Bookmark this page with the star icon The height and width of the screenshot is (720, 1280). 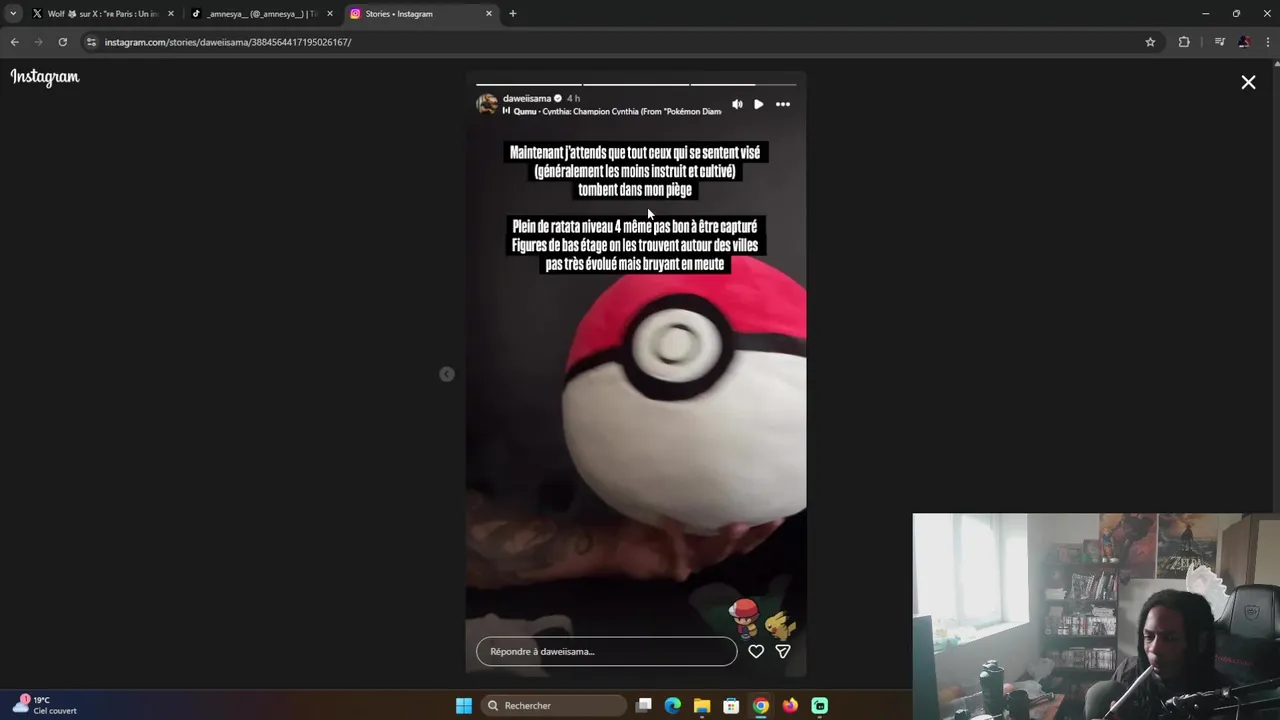tap(1150, 42)
